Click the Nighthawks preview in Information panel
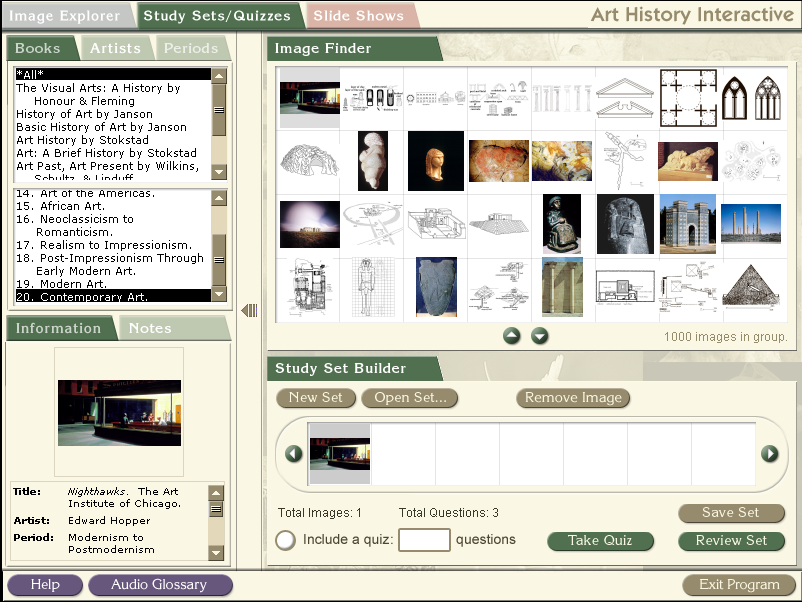Screen dimensions: 802x602 point(119,413)
